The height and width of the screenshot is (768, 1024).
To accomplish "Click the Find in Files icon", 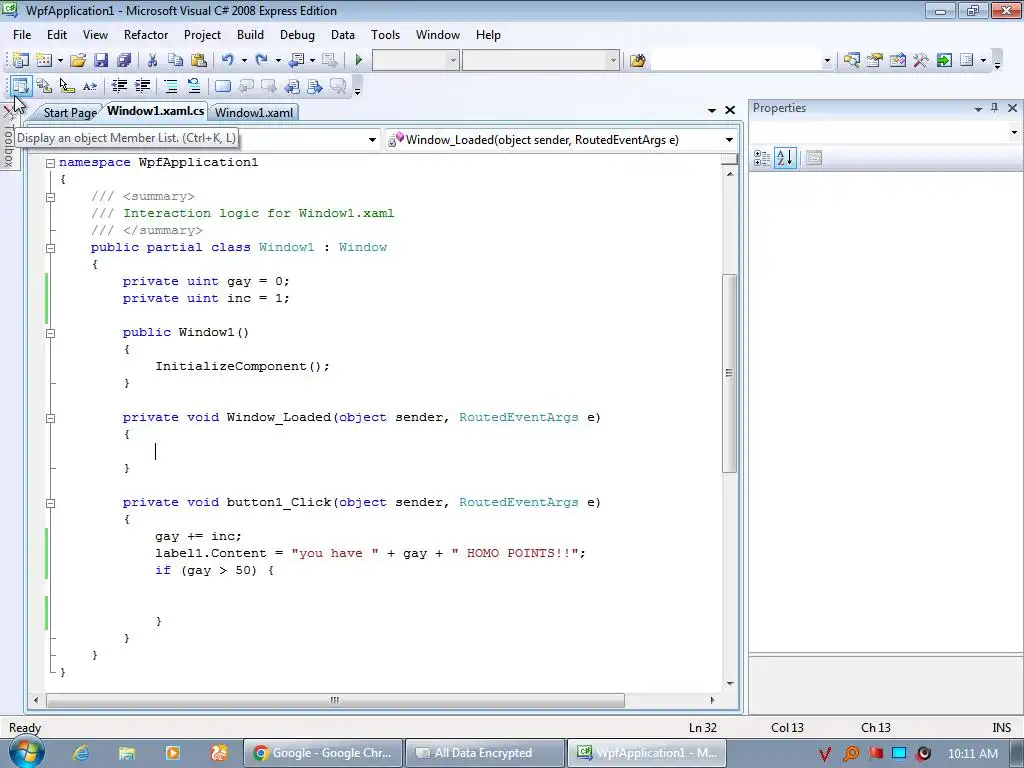I will coord(637,61).
